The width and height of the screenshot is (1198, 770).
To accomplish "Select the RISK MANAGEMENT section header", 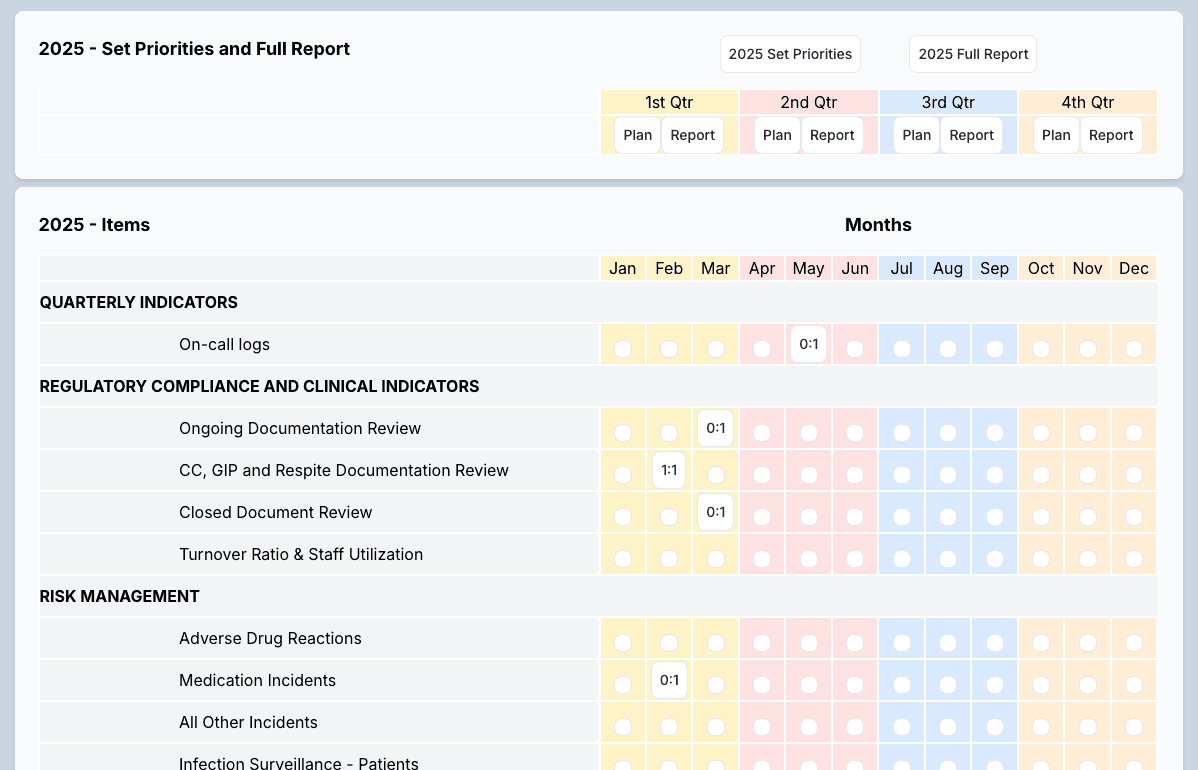I will pos(119,596).
